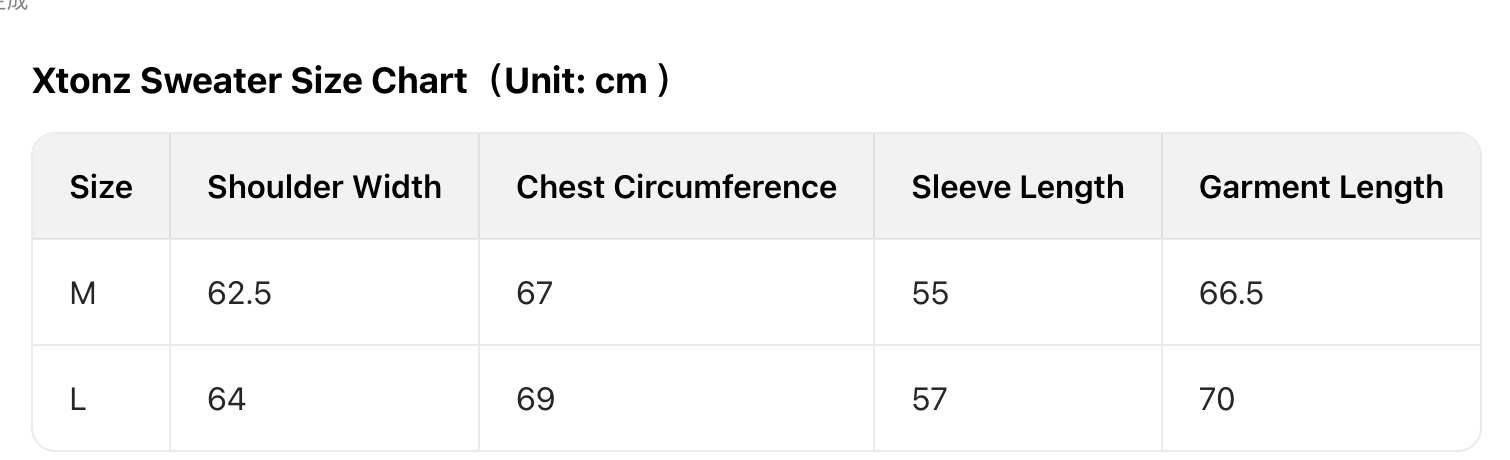Click the L size row label

point(78,399)
